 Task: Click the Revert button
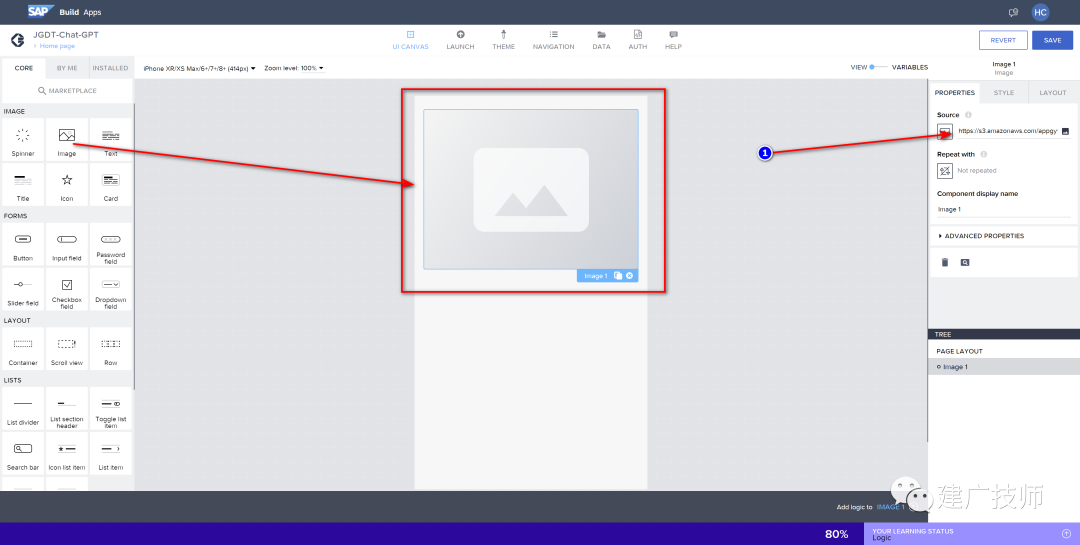pyautogui.click(x=1003, y=40)
